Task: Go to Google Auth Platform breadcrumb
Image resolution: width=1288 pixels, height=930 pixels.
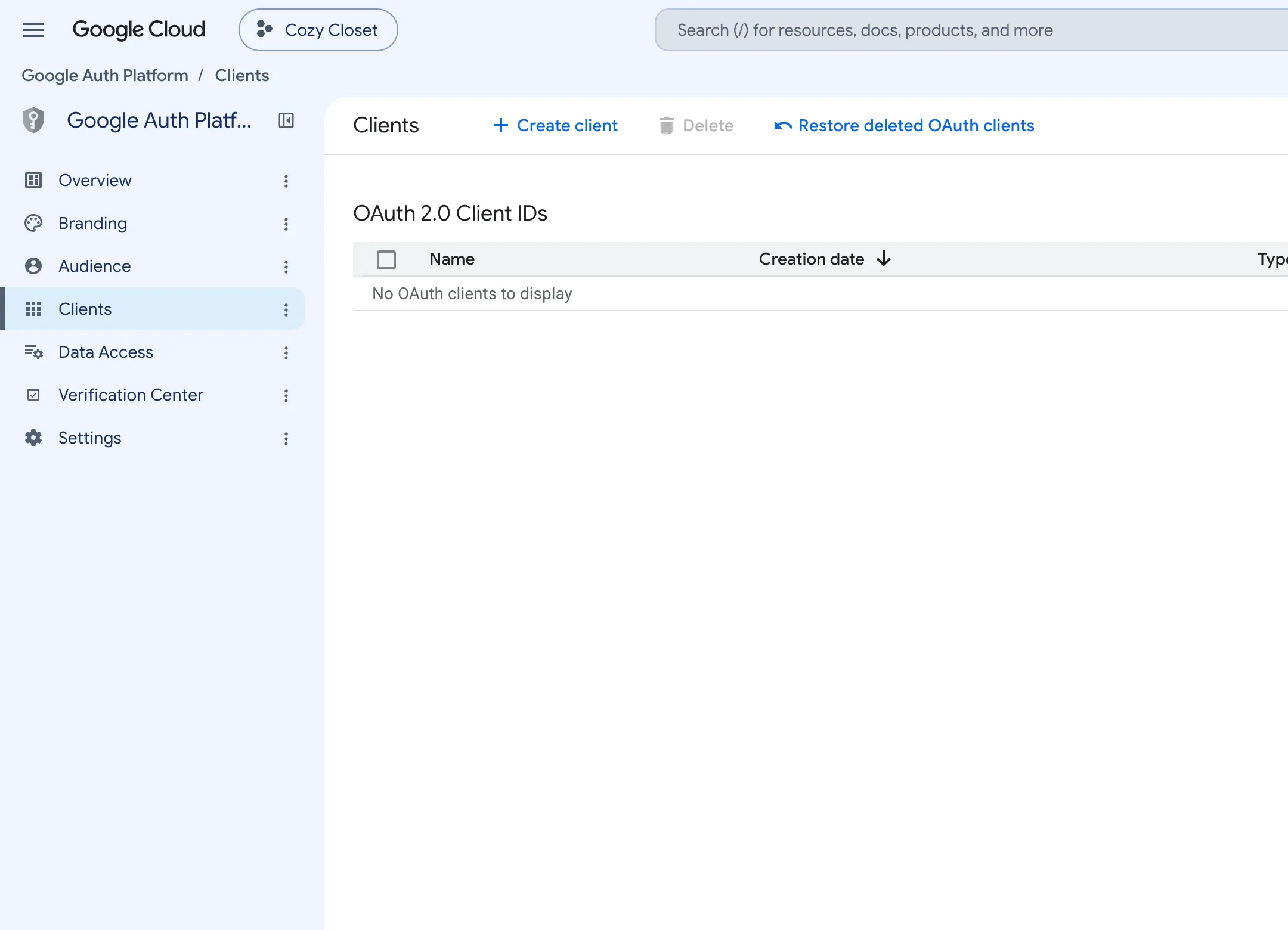Action: 105,76
